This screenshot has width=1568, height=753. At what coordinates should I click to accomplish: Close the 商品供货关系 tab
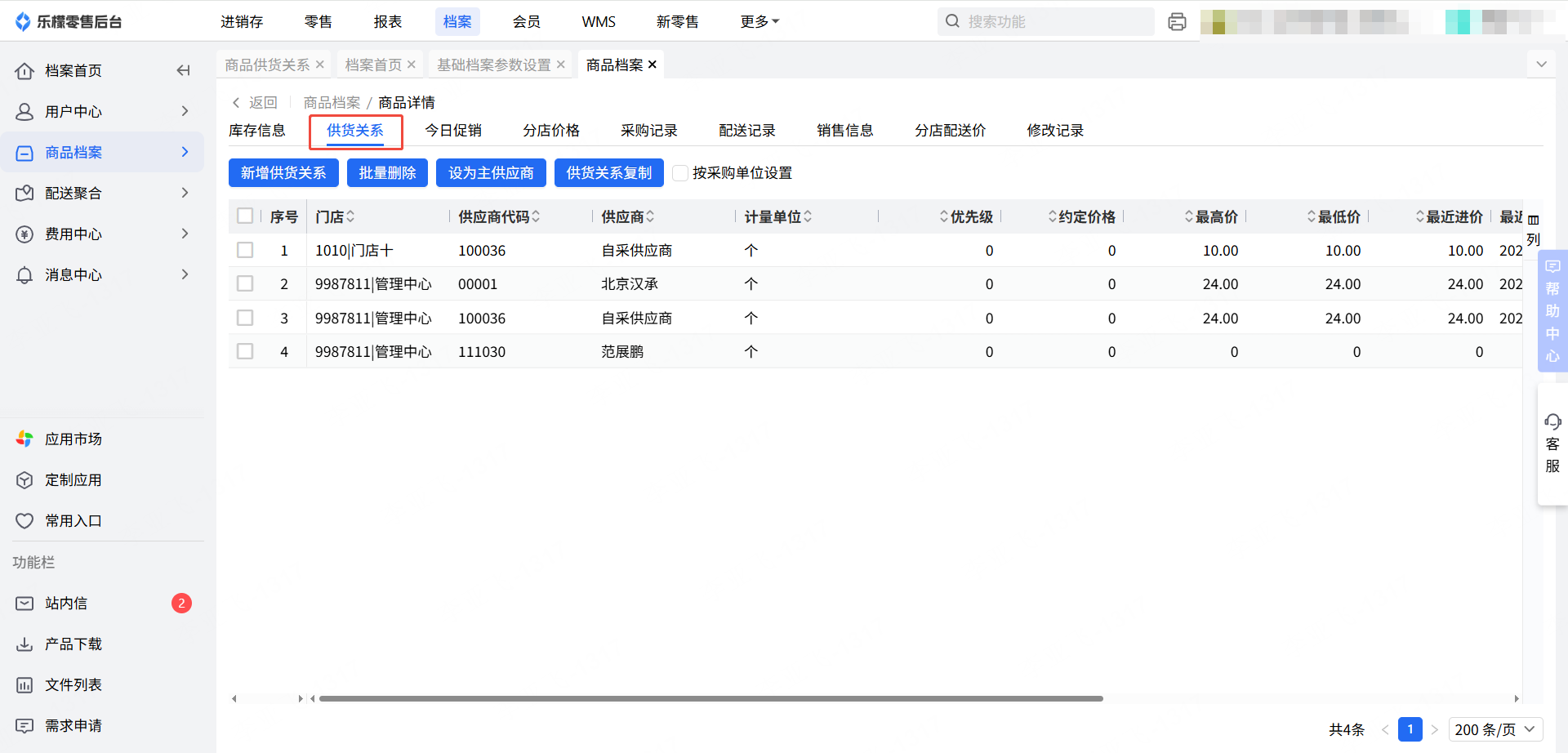pos(320,65)
